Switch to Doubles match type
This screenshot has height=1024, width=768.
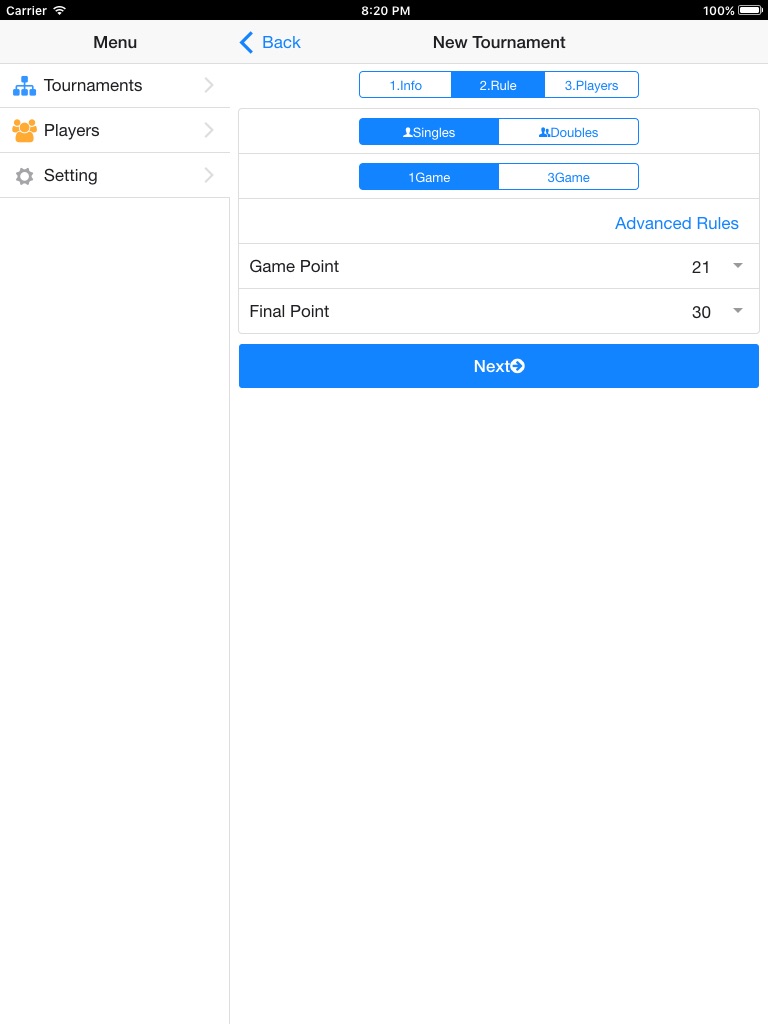point(568,132)
